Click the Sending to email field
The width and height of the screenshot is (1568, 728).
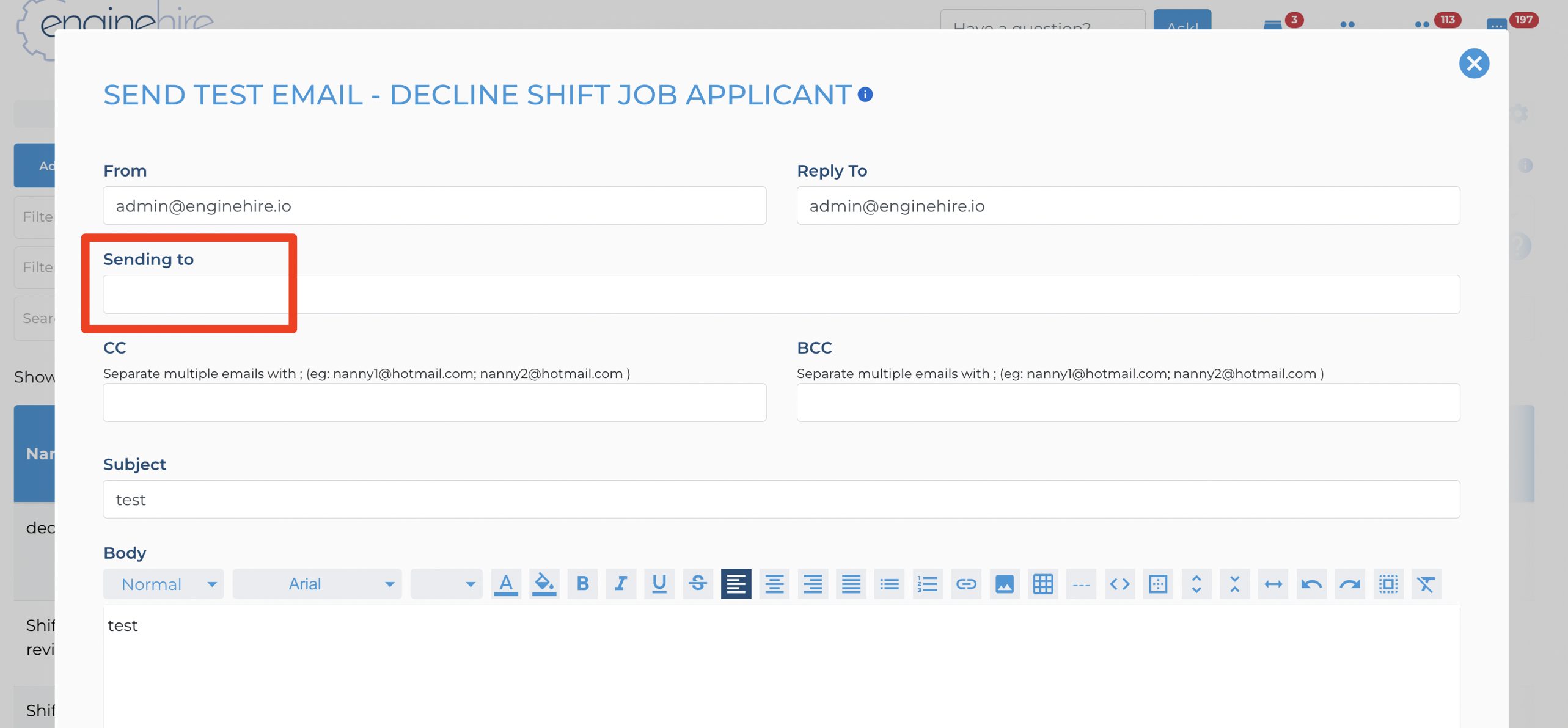click(781, 294)
